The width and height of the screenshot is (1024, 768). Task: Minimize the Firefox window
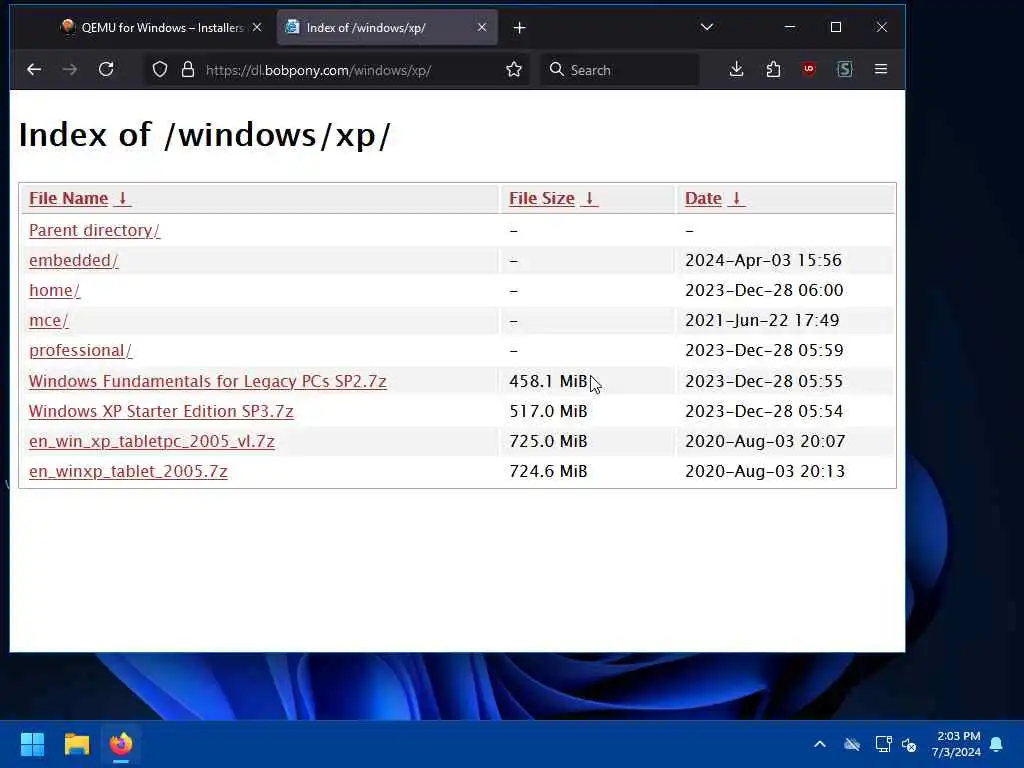pos(790,27)
